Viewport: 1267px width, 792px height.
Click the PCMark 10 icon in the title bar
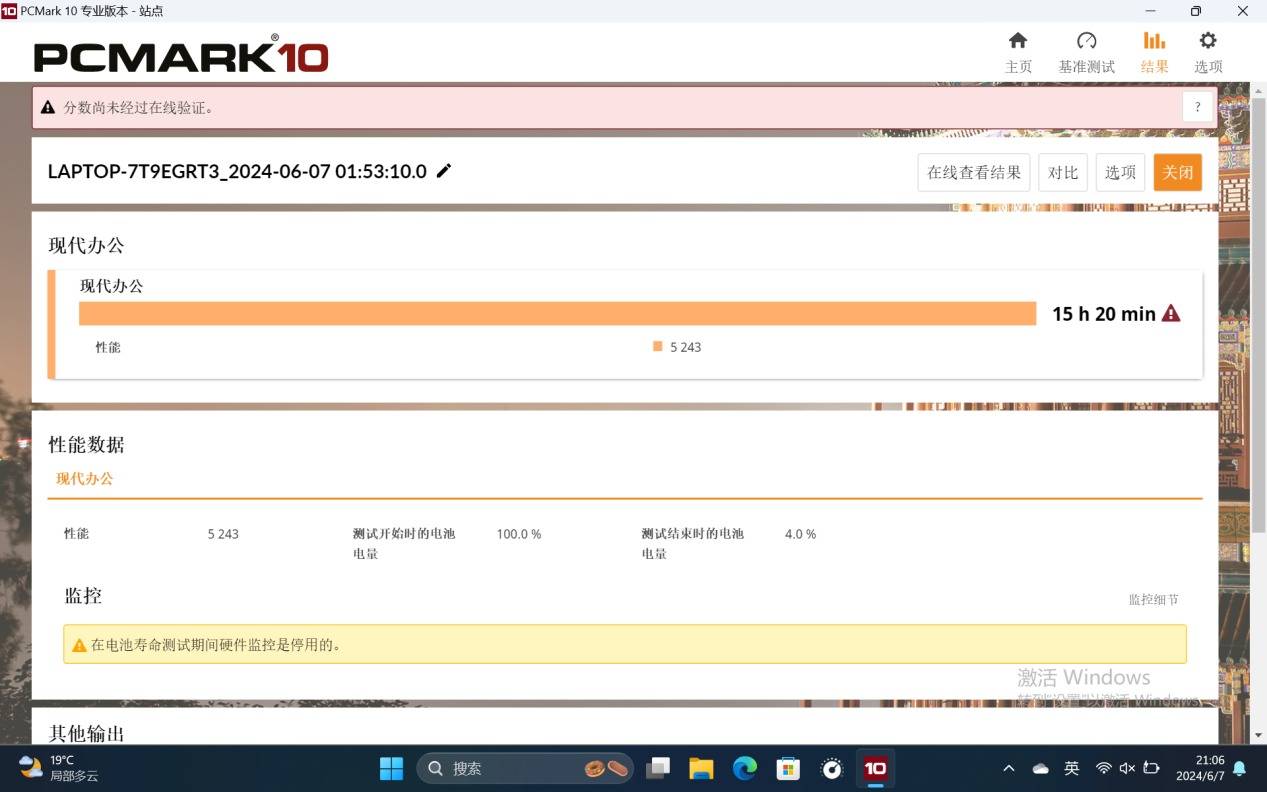point(9,11)
